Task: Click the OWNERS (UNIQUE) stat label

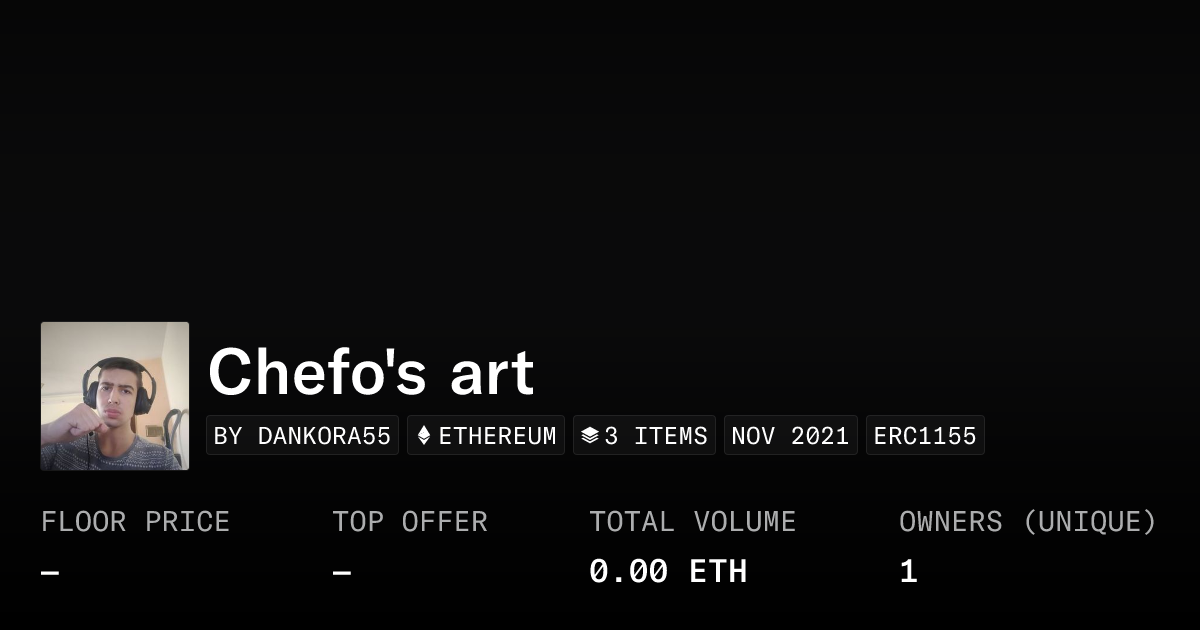Action: point(1027,522)
